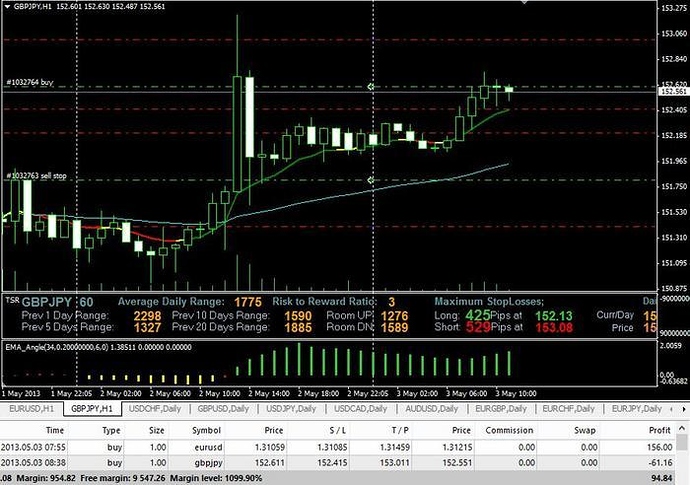Open the USDCHF,Daily chart tab
This screenshot has width=690, height=485.
(155, 408)
